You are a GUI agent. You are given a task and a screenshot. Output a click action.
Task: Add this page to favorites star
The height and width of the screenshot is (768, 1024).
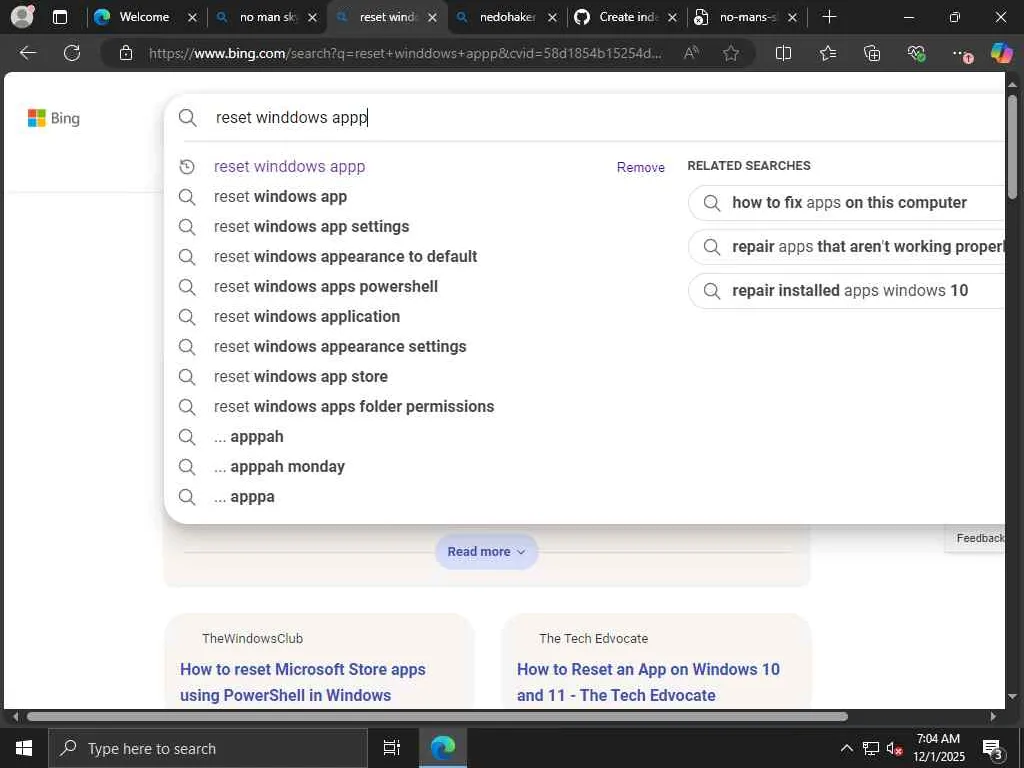731,53
